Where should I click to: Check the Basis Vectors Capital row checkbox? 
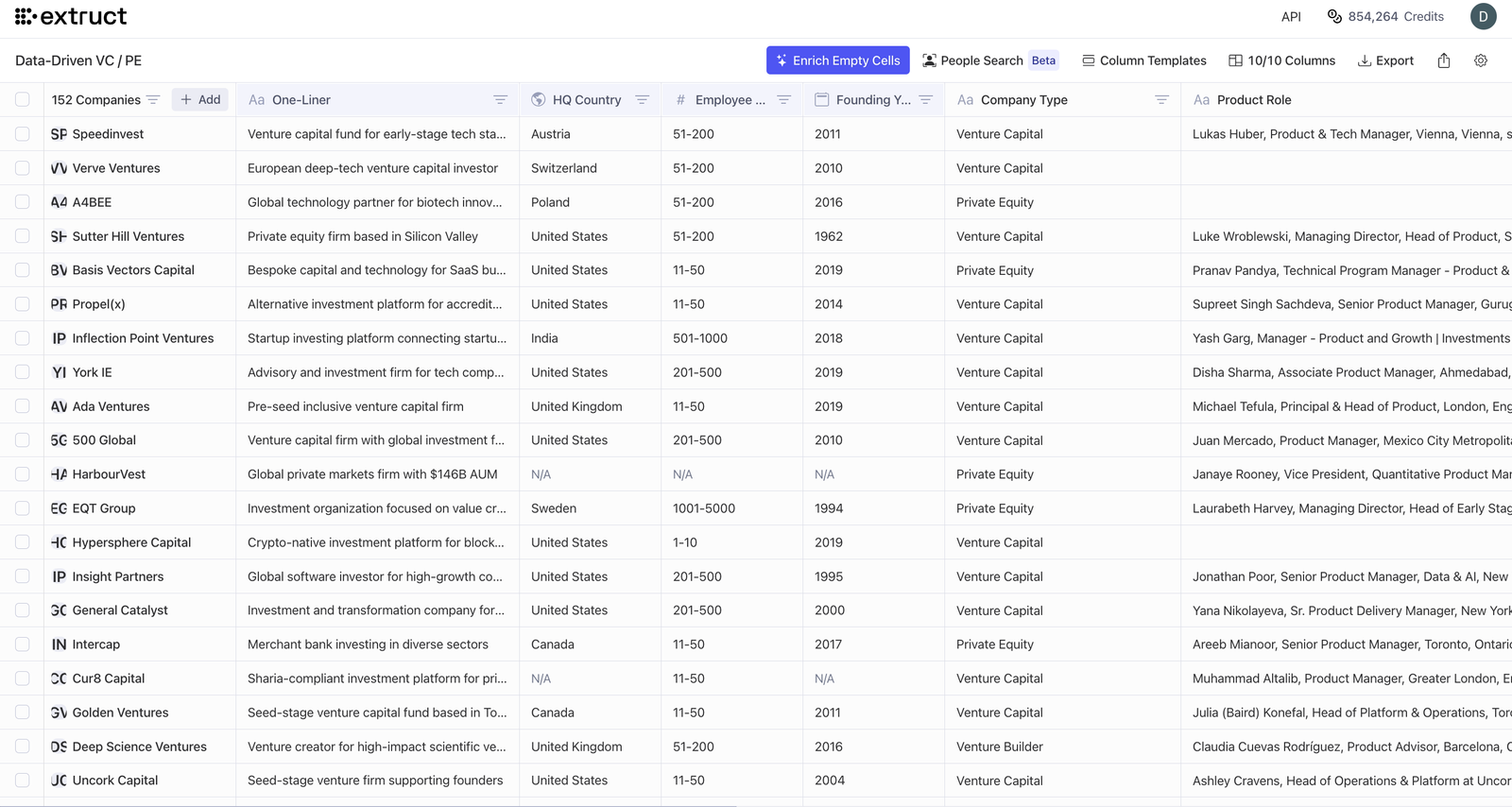point(23,270)
